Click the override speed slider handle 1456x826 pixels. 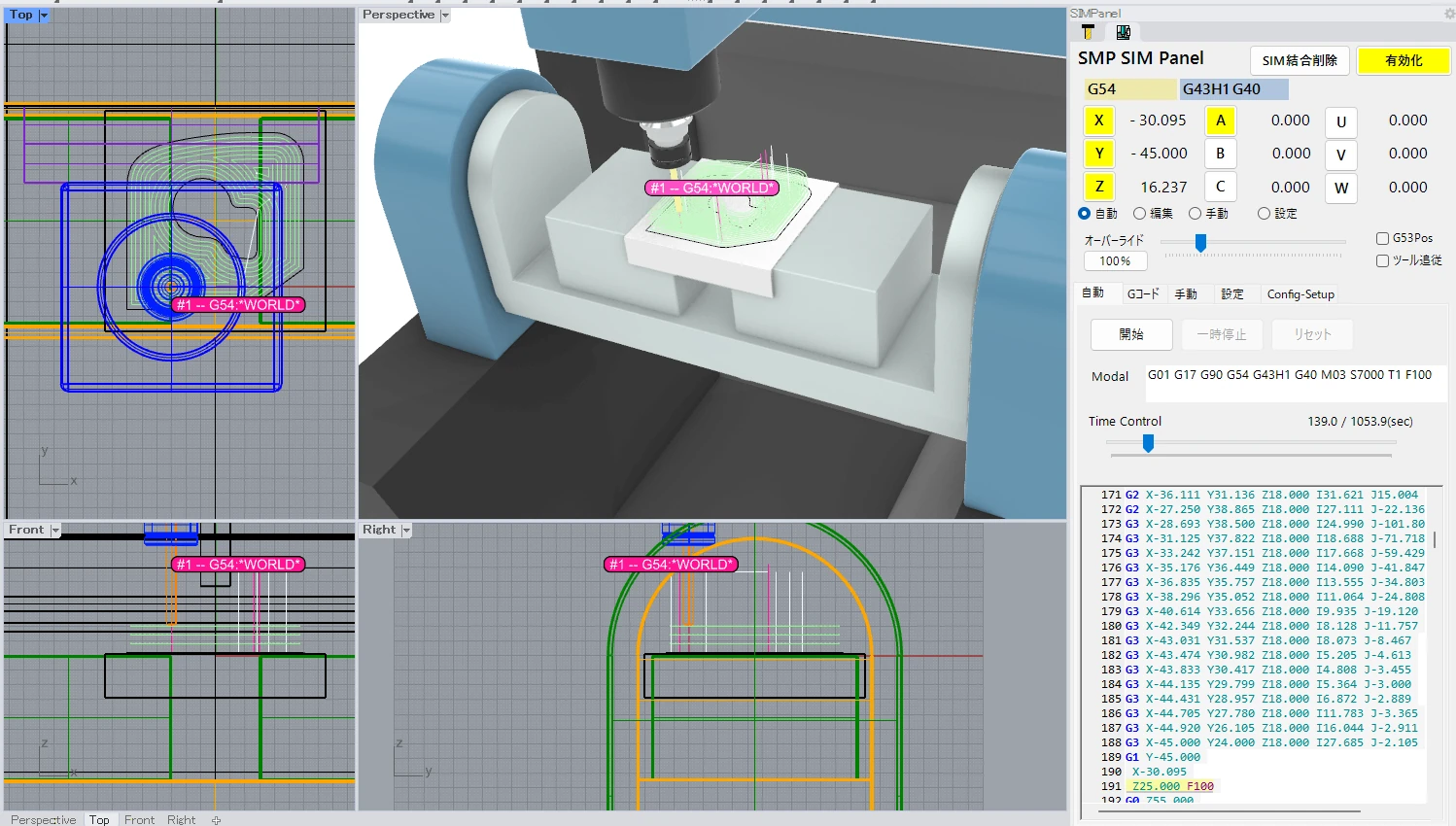point(1200,243)
